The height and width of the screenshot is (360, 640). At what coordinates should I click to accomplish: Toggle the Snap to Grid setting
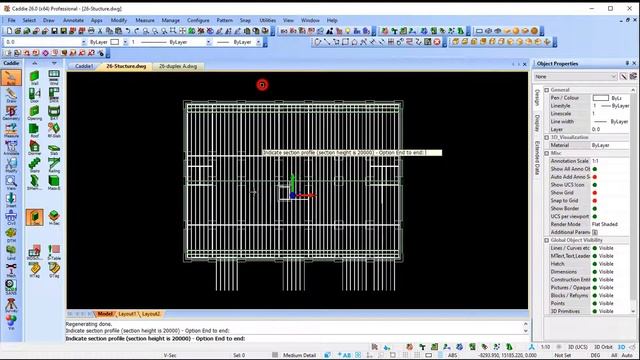(x=595, y=200)
